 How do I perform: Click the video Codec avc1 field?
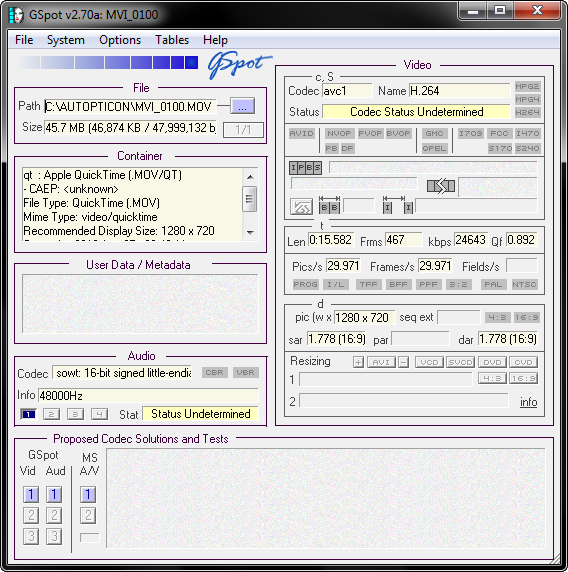pos(347,90)
